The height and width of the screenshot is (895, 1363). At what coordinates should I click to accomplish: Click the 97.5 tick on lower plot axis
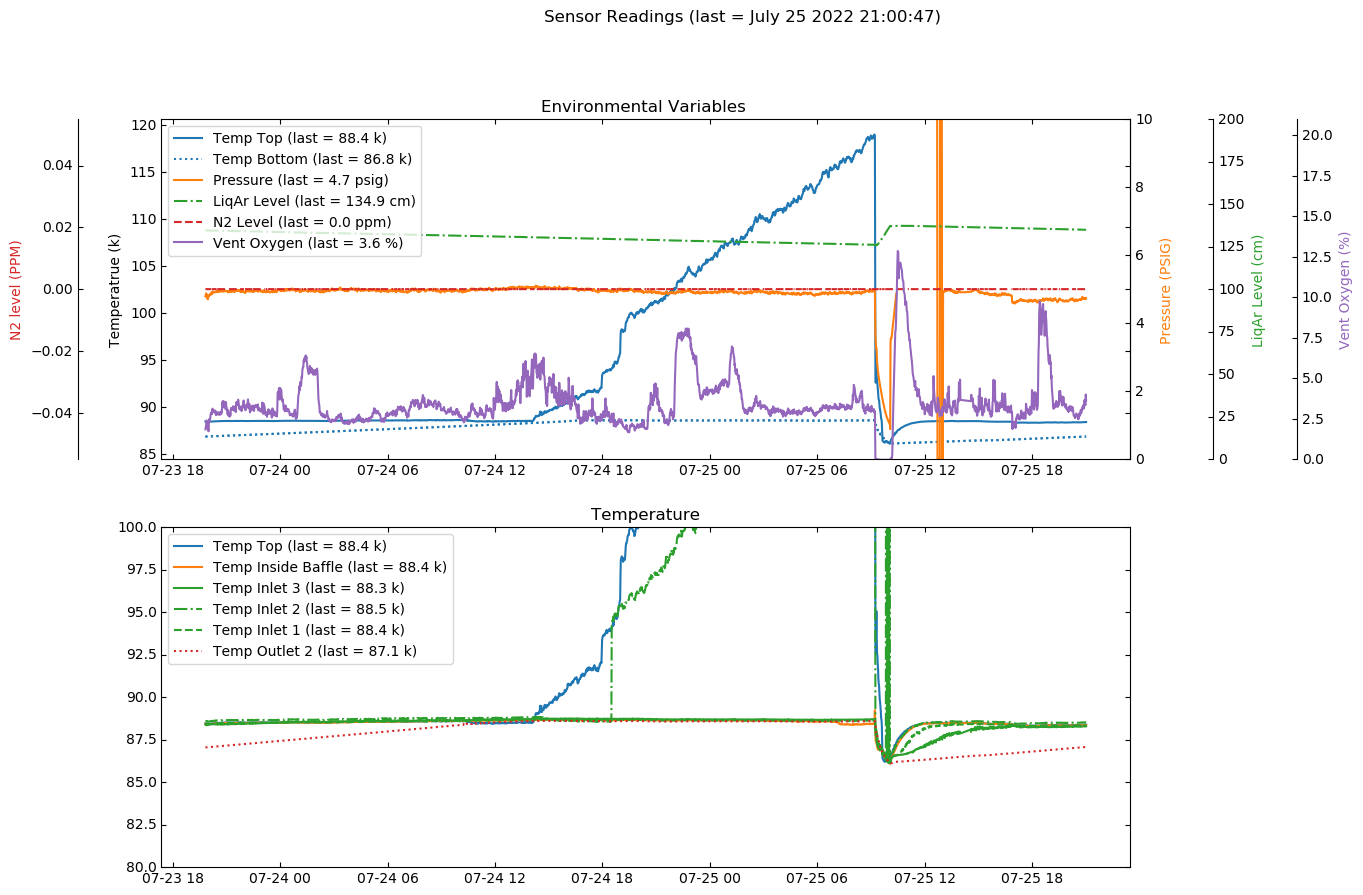143,569
